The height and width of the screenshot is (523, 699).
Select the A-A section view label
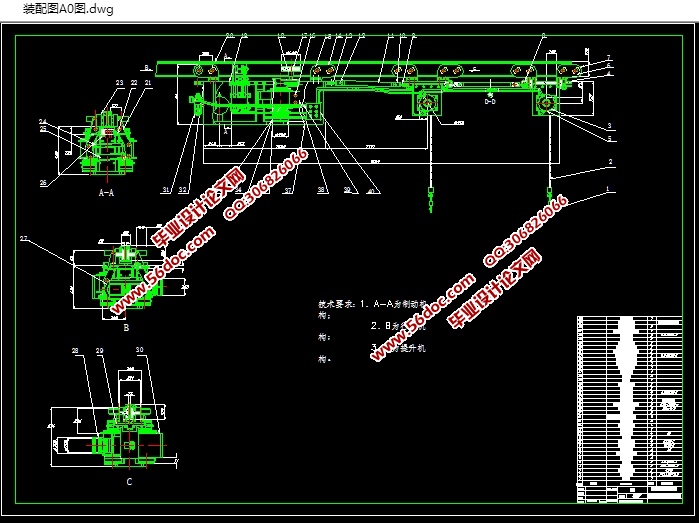coord(105,192)
